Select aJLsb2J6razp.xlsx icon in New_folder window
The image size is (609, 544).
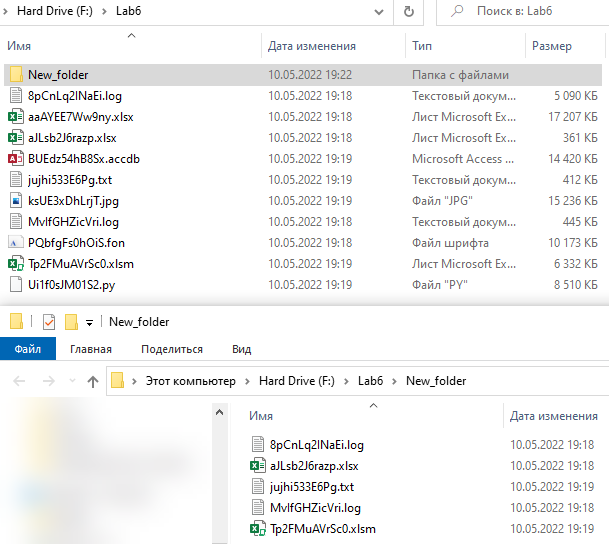pos(258,465)
